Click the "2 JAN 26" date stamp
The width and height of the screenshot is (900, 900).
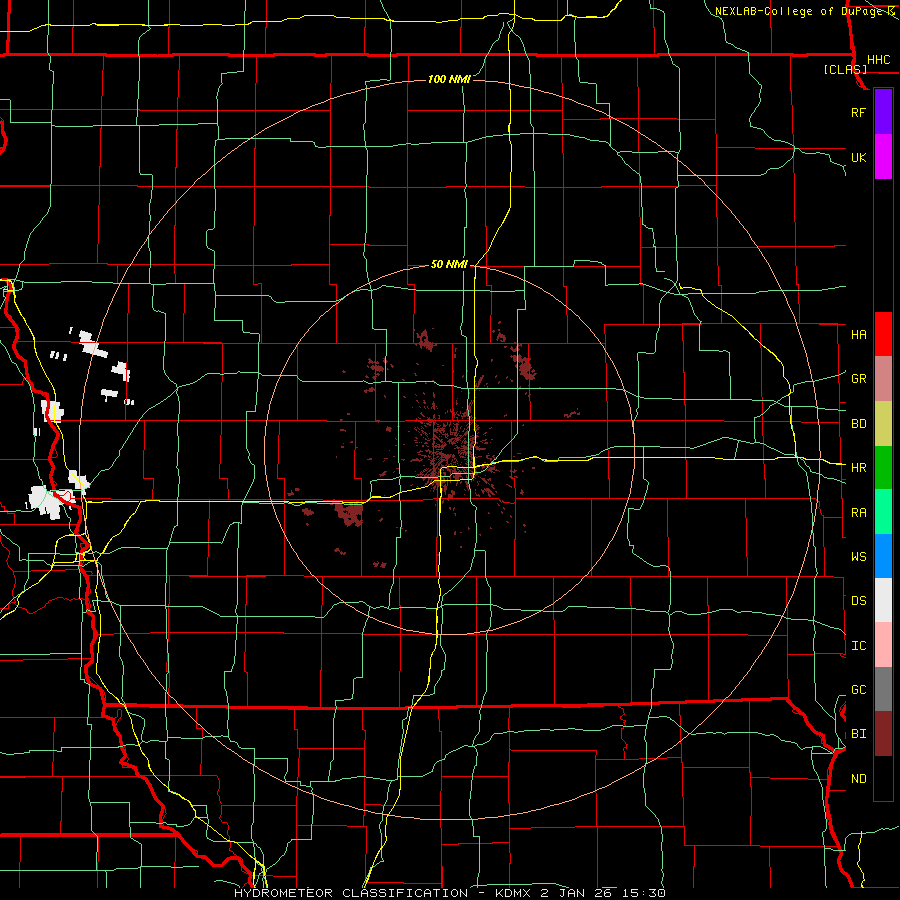[x=577, y=893]
